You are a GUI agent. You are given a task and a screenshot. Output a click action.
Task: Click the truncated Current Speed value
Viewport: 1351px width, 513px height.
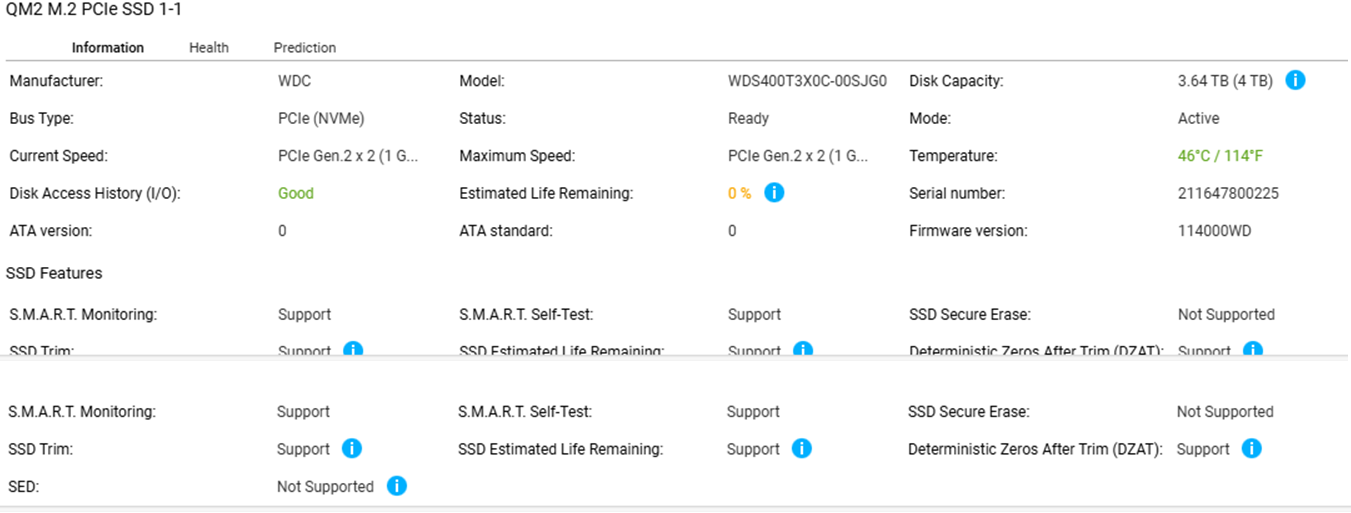pos(348,157)
